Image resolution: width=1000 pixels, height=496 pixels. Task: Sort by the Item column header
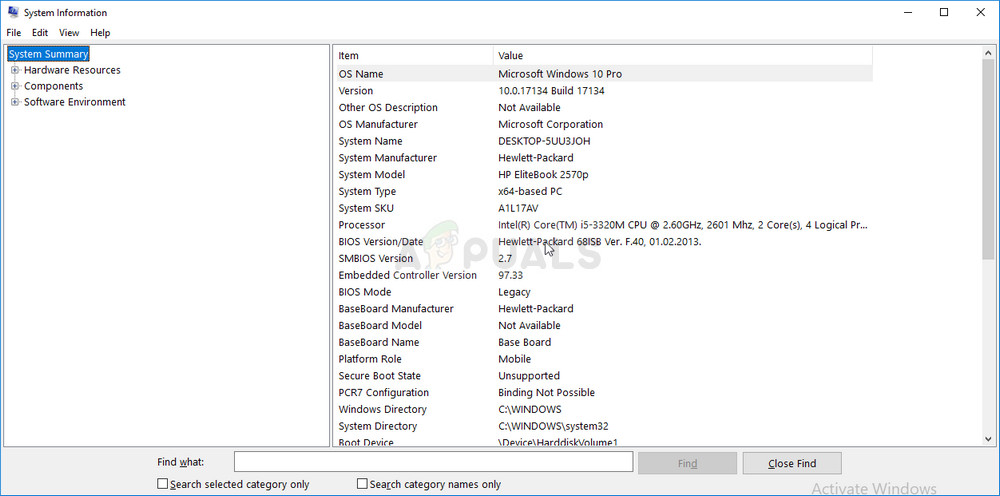[x=413, y=56]
